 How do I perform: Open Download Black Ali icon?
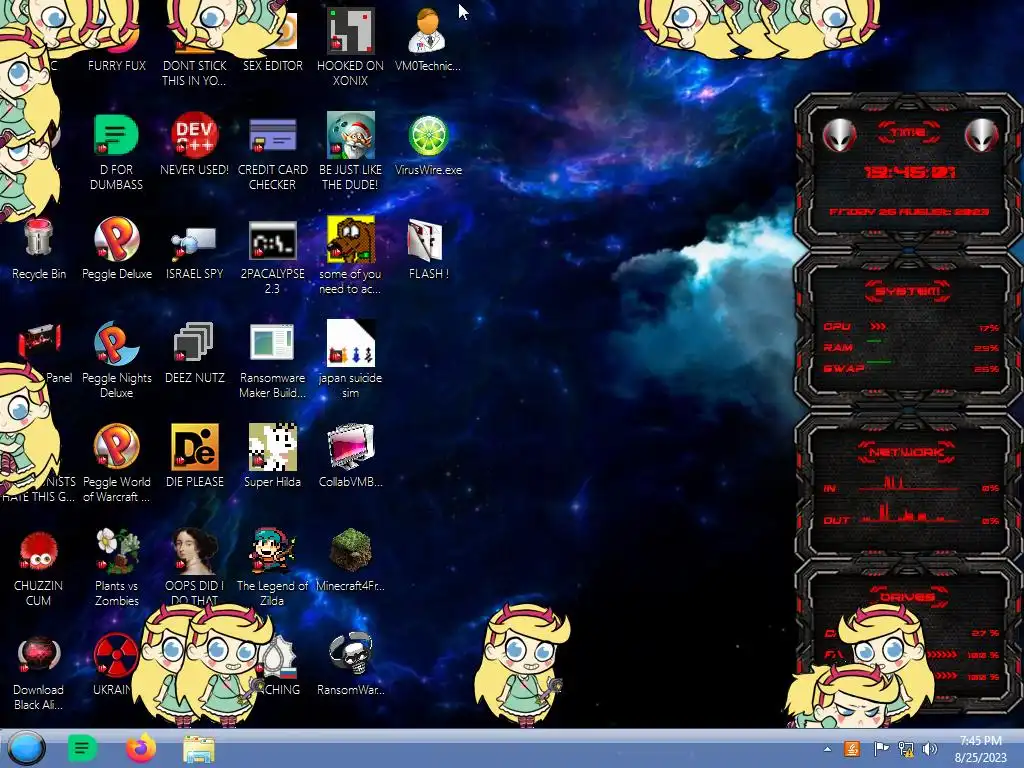pos(39,655)
